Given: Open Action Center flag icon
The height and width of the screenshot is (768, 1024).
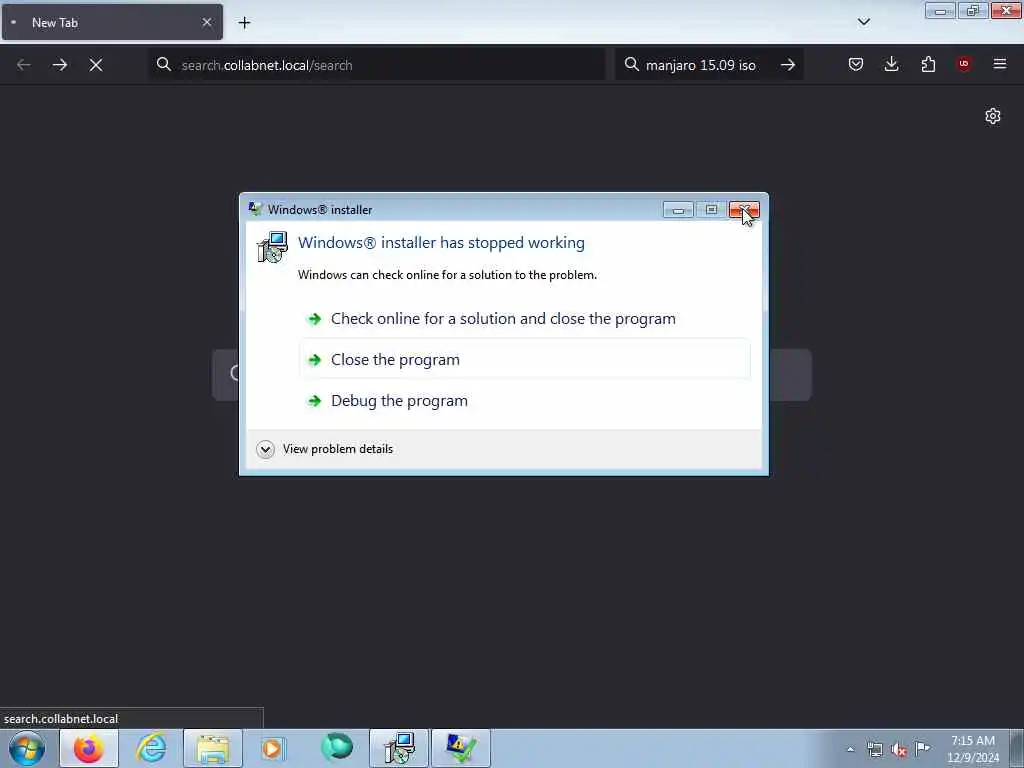Looking at the screenshot, I should [x=923, y=748].
